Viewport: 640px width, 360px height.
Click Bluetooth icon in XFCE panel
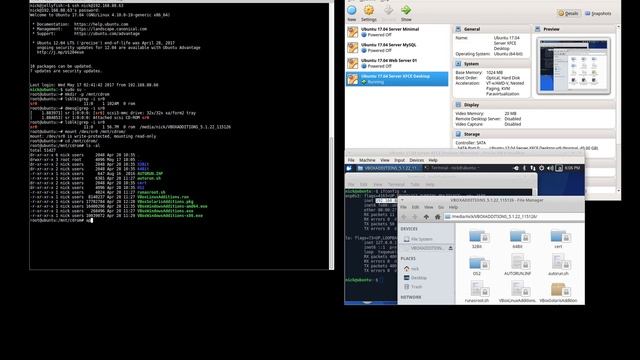pos(525,168)
